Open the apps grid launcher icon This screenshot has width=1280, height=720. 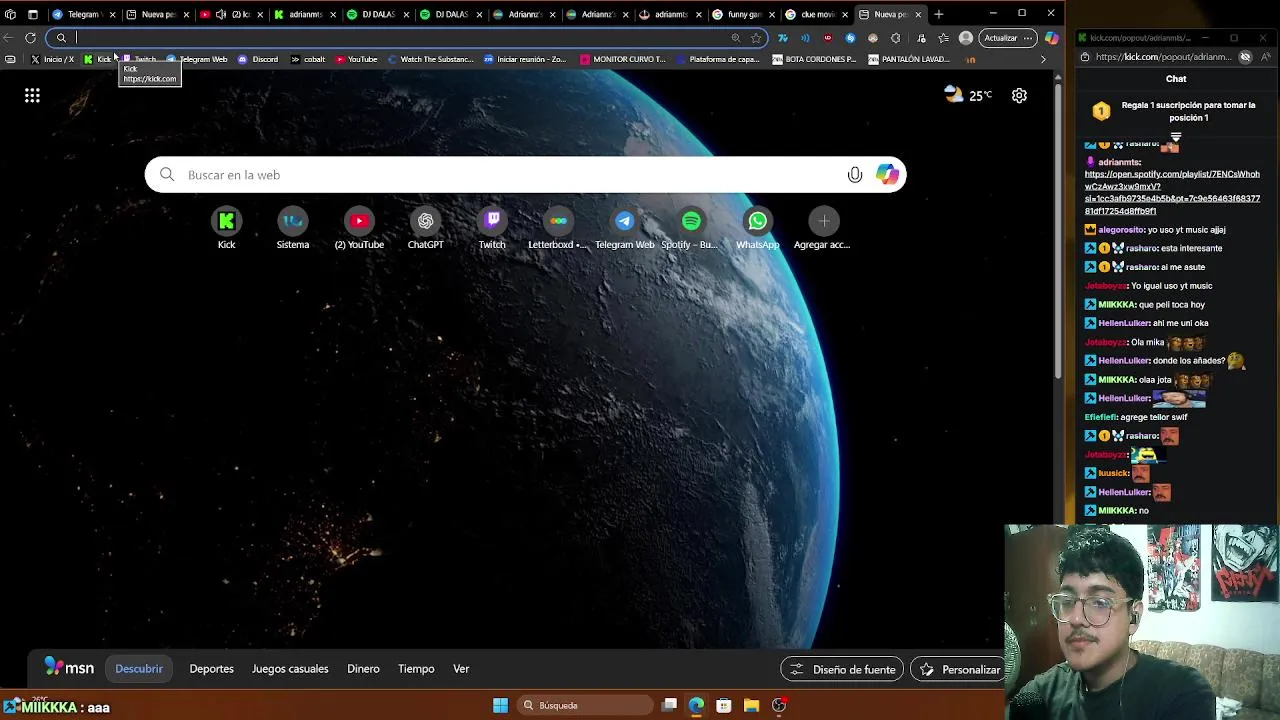pos(32,96)
